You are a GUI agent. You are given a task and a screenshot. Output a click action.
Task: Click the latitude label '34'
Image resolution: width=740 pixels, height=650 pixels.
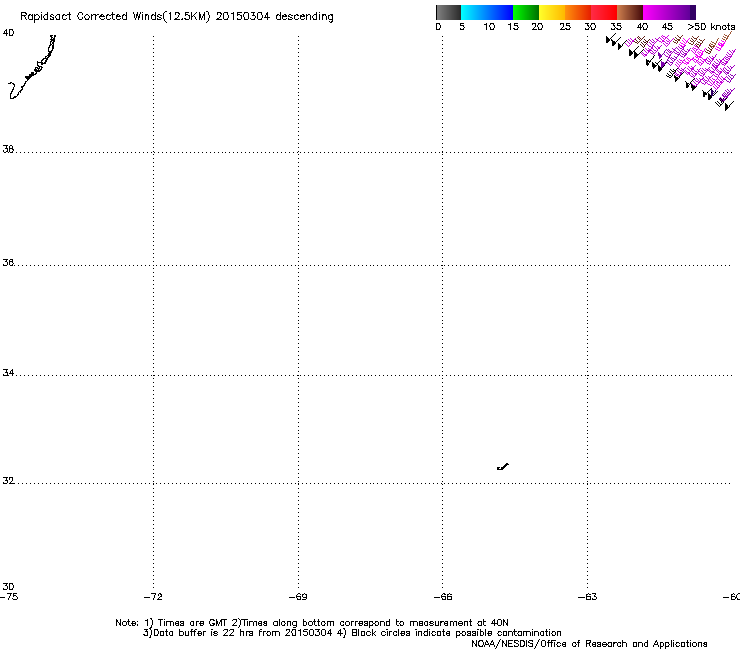(x=8, y=373)
